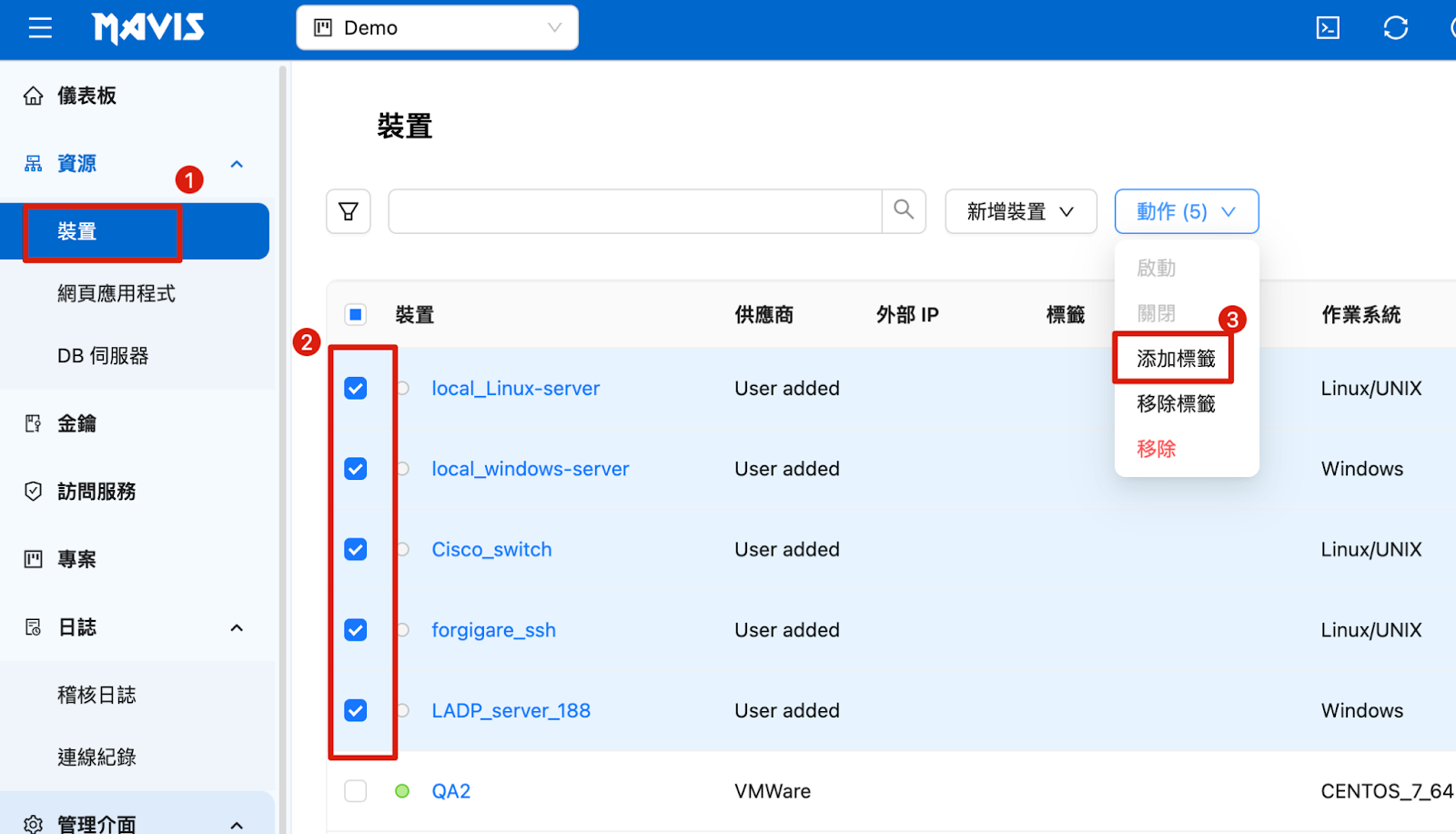This screenshot has width=1456, height=834.
Task: Open the terminal console icon in header
Action: coord(1328,28)
